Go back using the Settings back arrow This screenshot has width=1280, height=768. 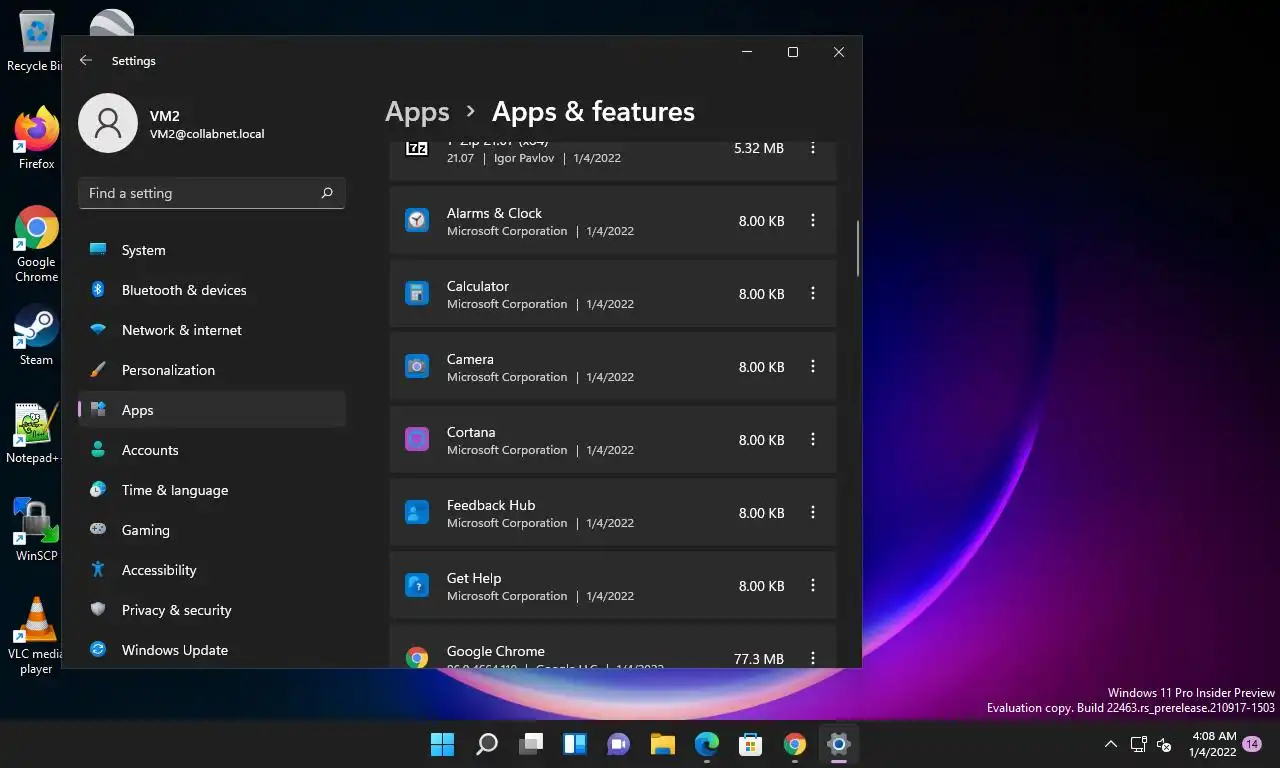pyautogui.click(x=86, y=60)
